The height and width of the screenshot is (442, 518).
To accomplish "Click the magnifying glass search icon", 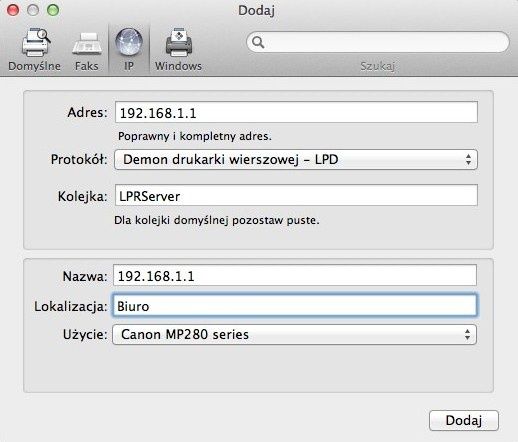I will point(258,42).
